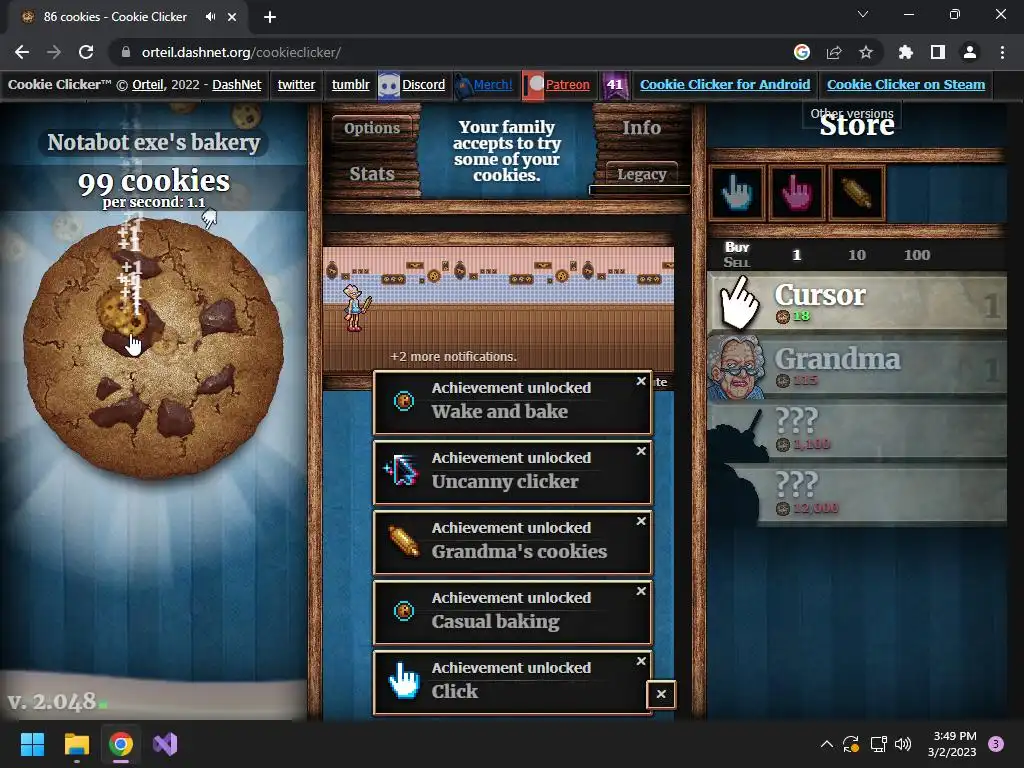The image size is (1024, 768).
Task: Open the Stats menu
Action: [372, 174]
